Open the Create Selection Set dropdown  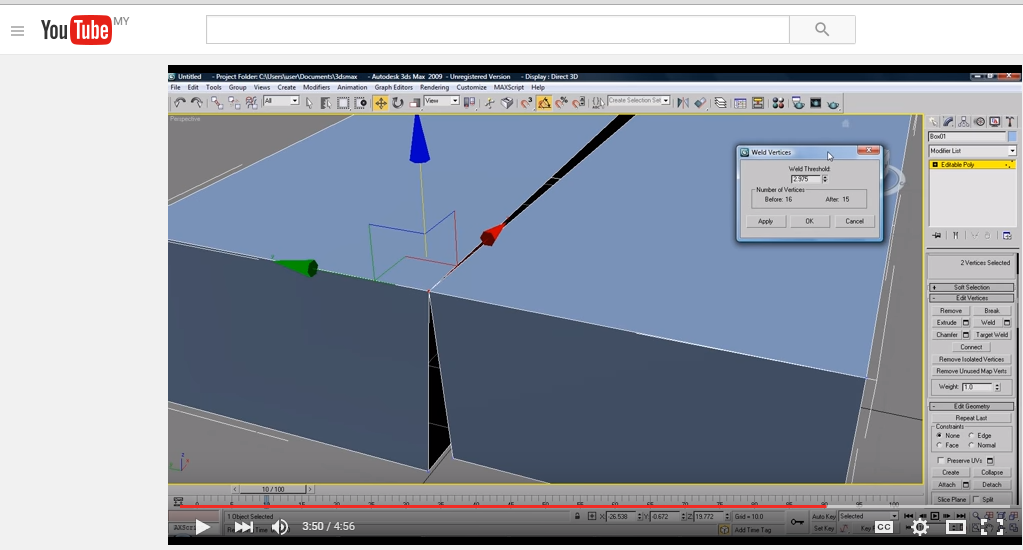pos(639,100)
